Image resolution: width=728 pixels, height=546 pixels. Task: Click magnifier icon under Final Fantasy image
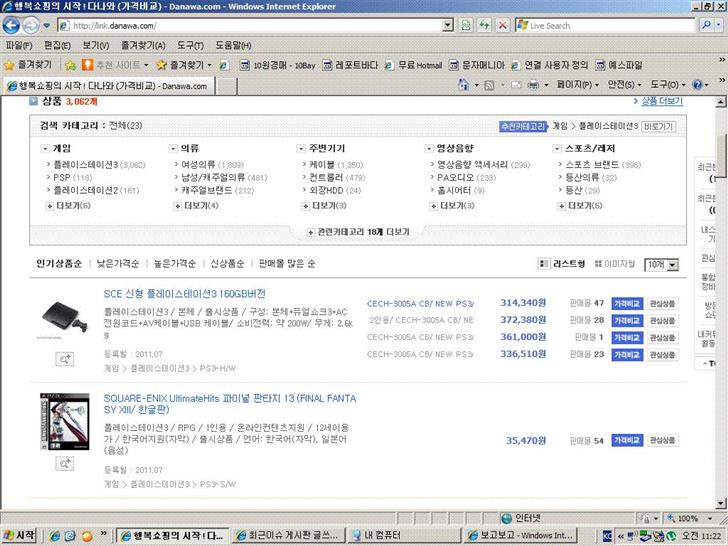65,463
